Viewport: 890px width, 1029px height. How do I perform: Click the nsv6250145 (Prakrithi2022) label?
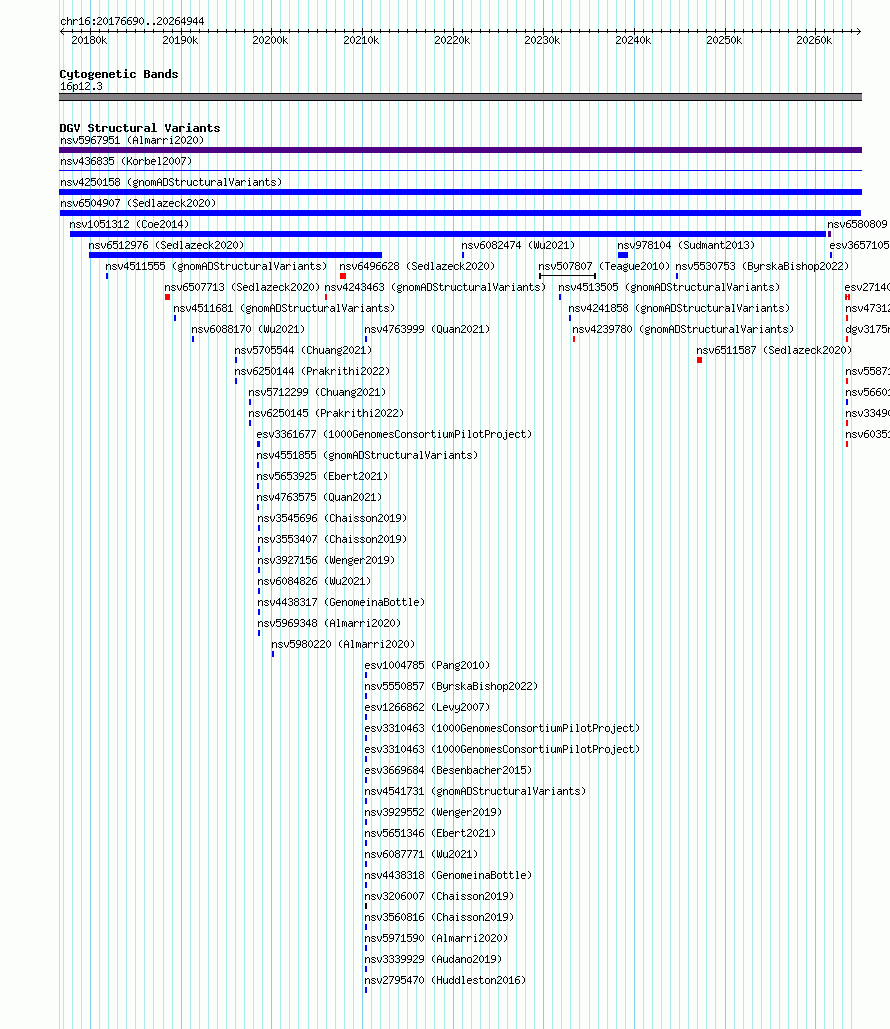(326, 413)
